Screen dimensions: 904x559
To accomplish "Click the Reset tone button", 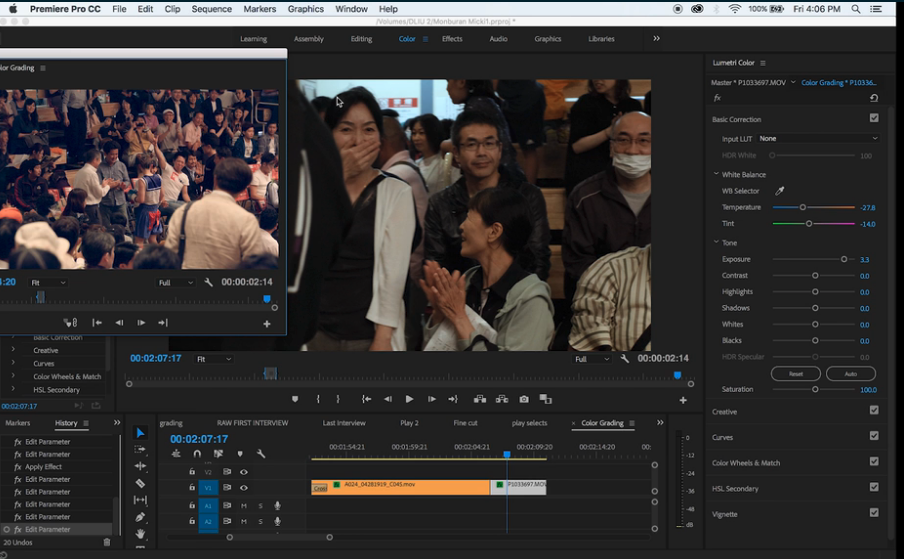I will (x=796, y=373).
